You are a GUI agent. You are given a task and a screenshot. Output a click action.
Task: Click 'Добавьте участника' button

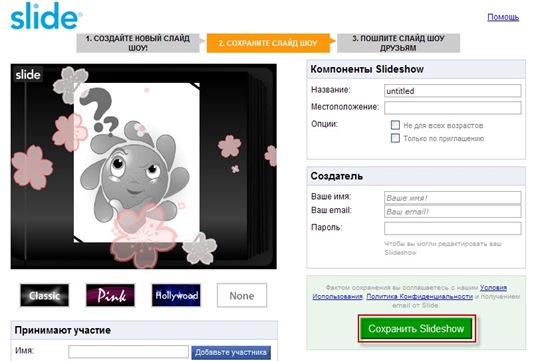coord(231,352)
